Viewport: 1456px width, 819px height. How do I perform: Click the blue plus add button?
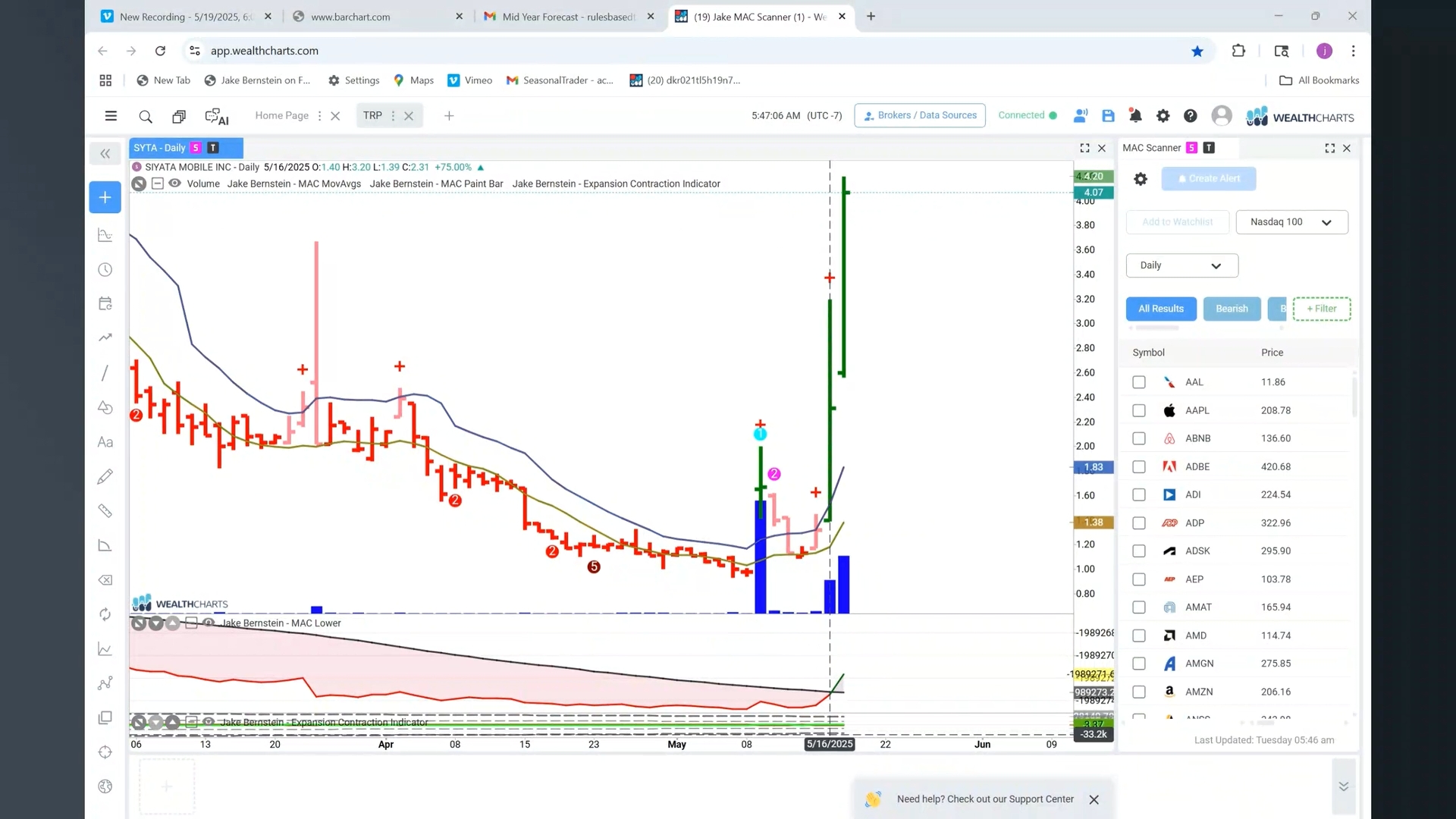105,197
